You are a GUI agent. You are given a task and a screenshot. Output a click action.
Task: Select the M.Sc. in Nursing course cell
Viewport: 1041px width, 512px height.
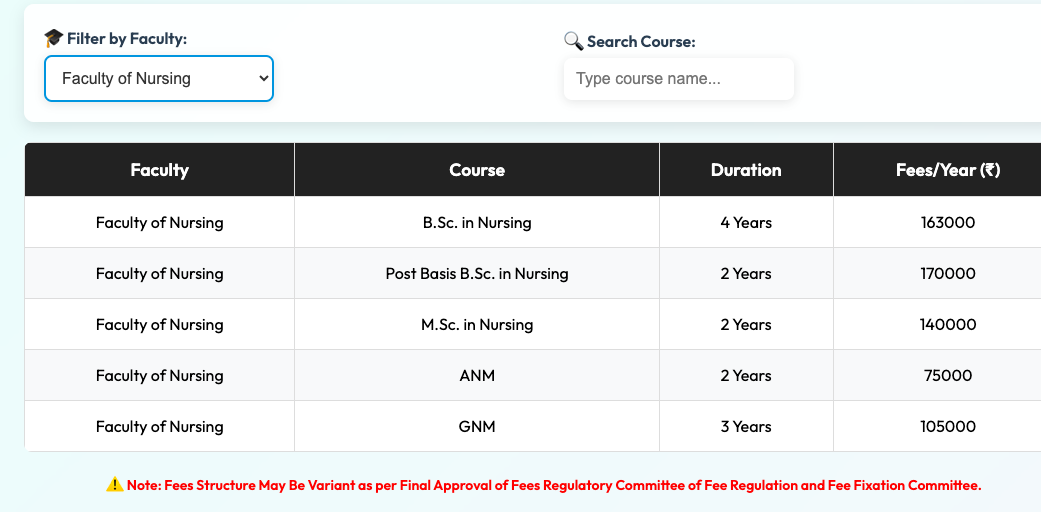(x=477, y=325)
